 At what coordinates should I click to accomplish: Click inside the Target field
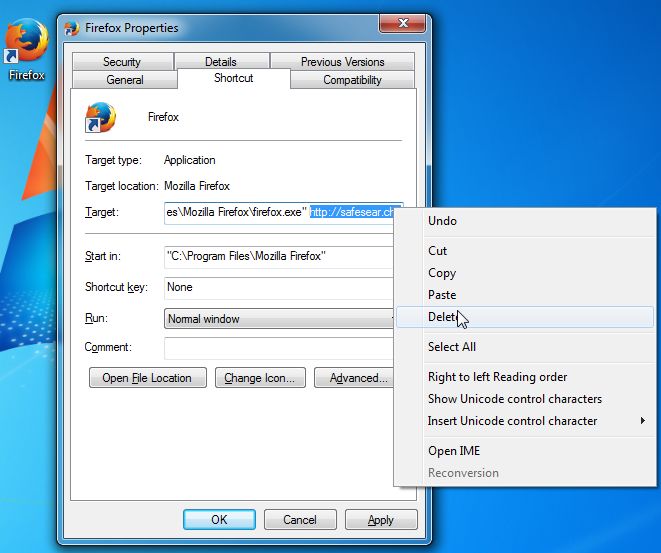[x=279, y=212]
